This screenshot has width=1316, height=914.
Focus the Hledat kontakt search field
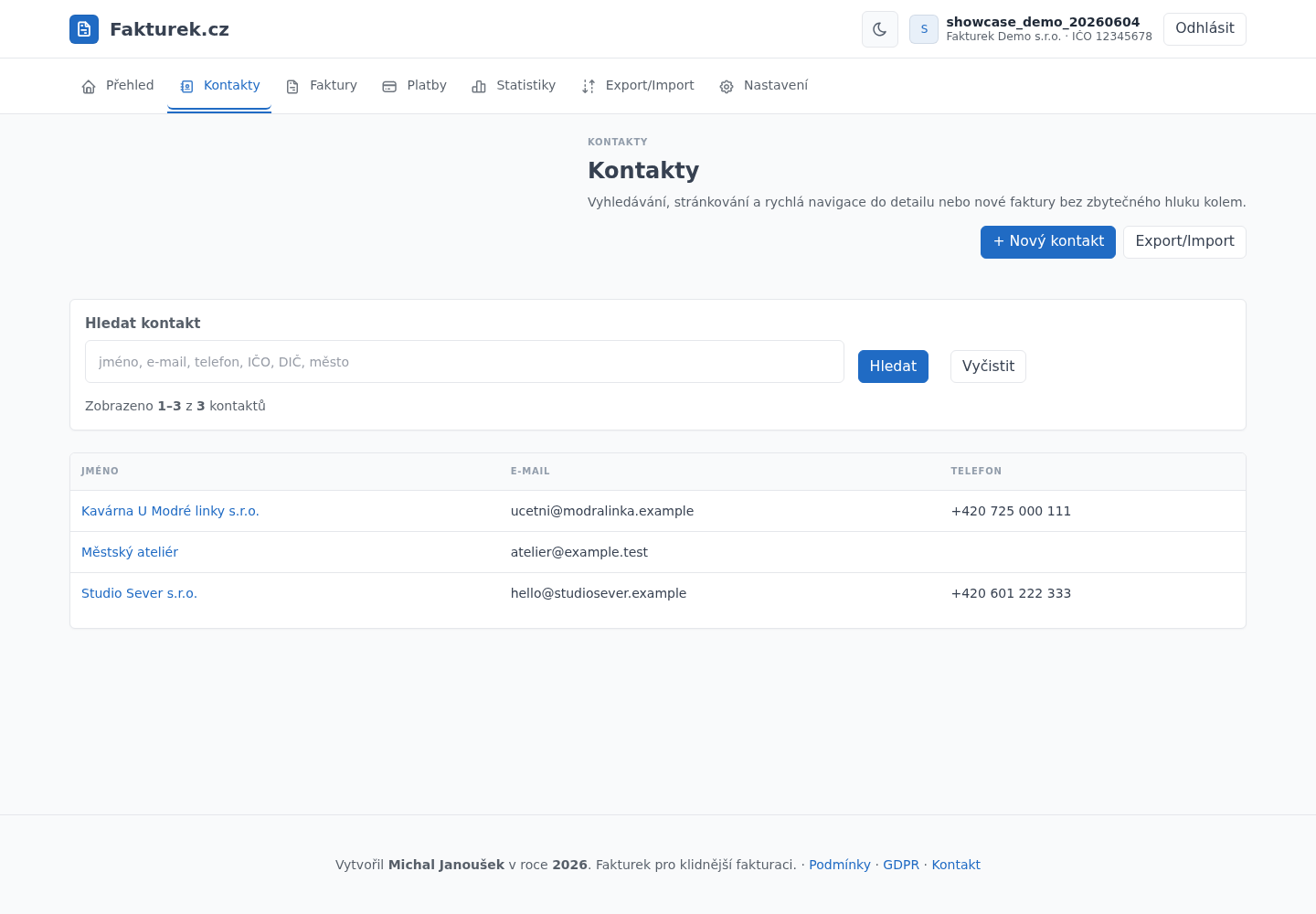464,362
